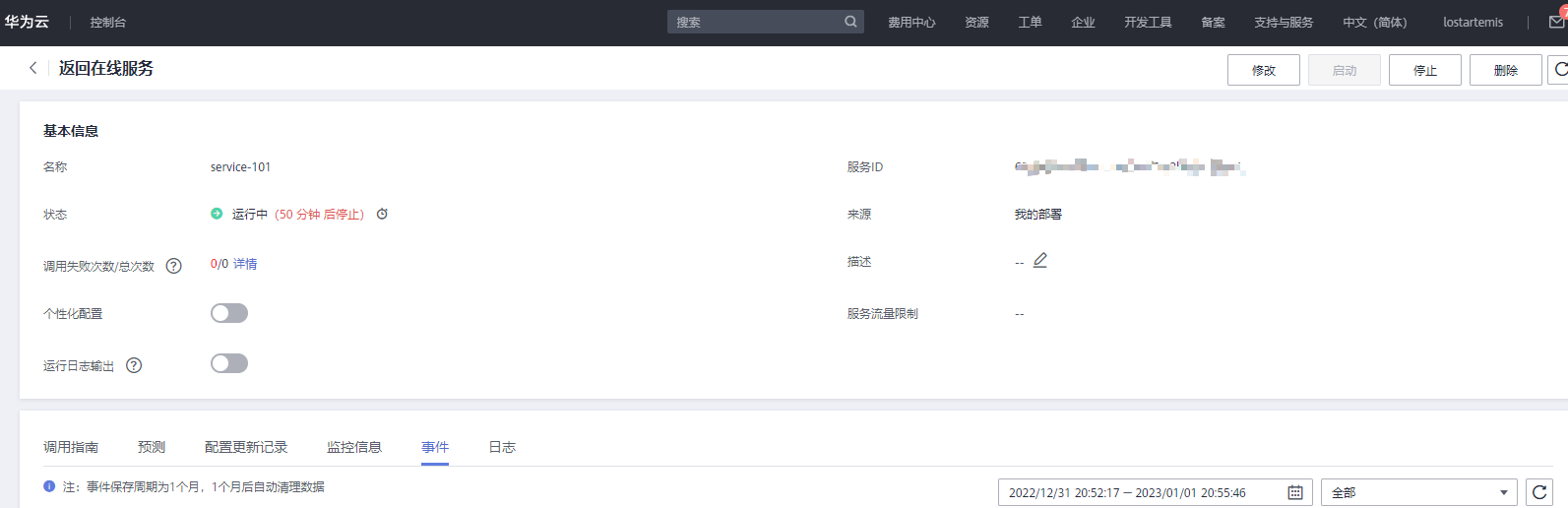Click the help icon beside 运行日志输出

pyautogui.click(x=134, y=365)
